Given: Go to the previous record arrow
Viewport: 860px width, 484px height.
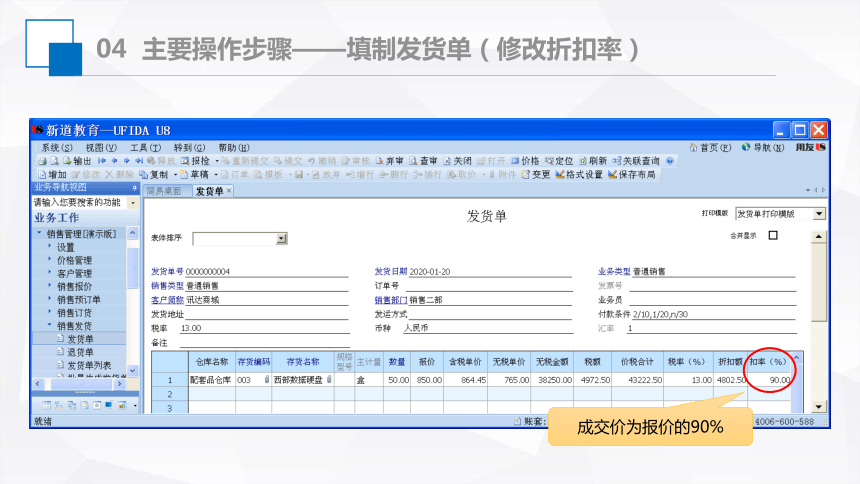Looking at the screenshot, I should point(114,161).
